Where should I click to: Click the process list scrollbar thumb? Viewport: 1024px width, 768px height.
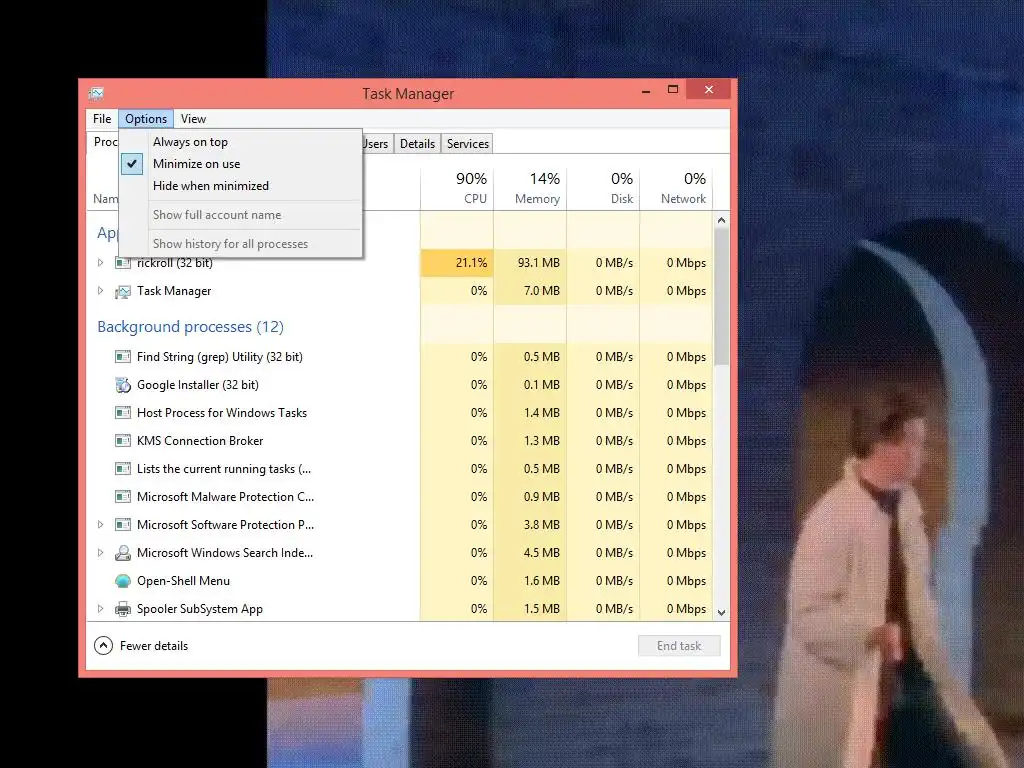click(x=722, y=297)
